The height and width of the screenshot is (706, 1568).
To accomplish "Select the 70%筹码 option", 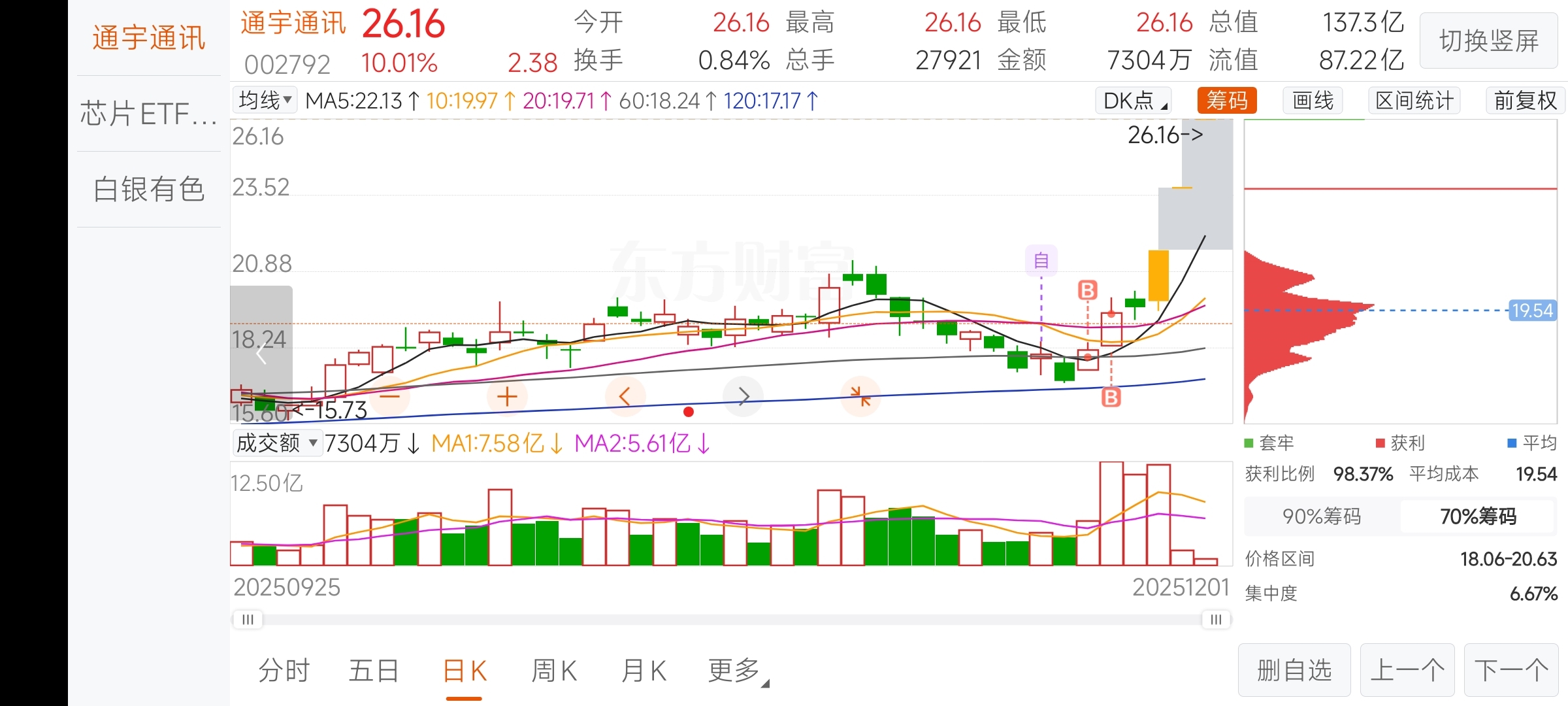I will click(1478, 516).
